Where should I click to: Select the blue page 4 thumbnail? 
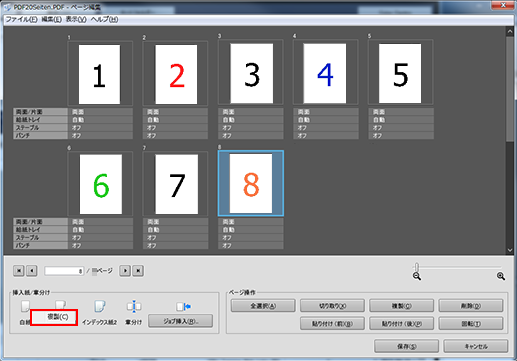pos(325,73)
